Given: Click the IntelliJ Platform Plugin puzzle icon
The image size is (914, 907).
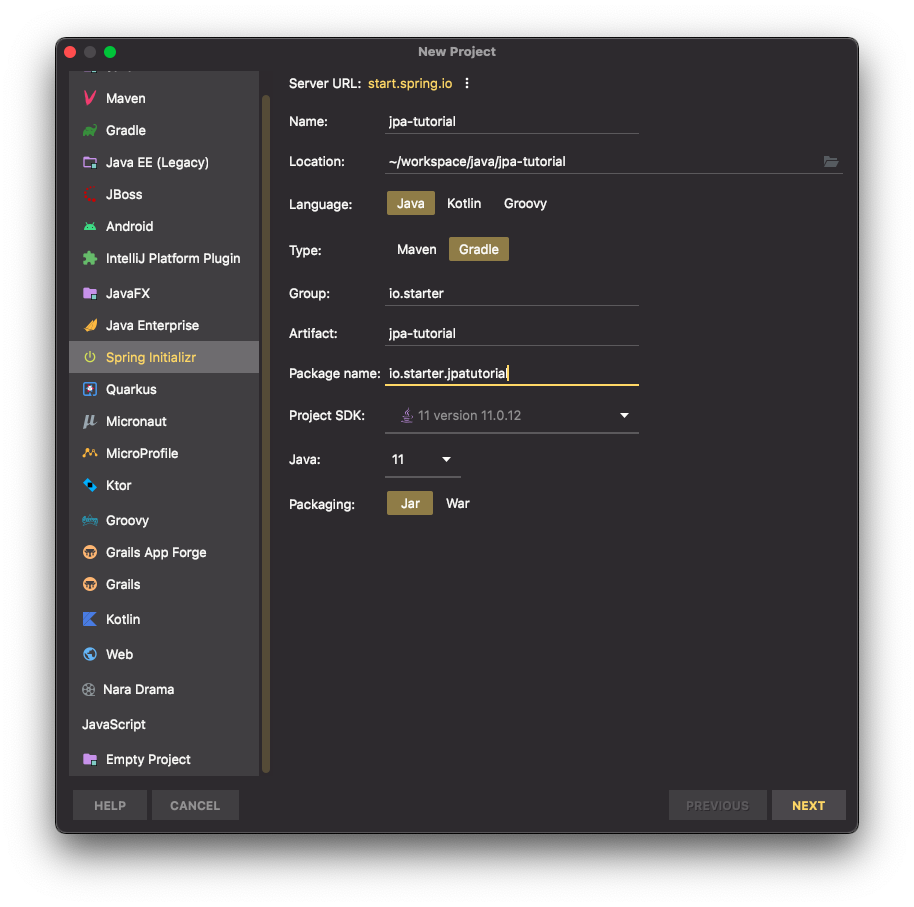Looking at the screenshot, I should 90,258.
